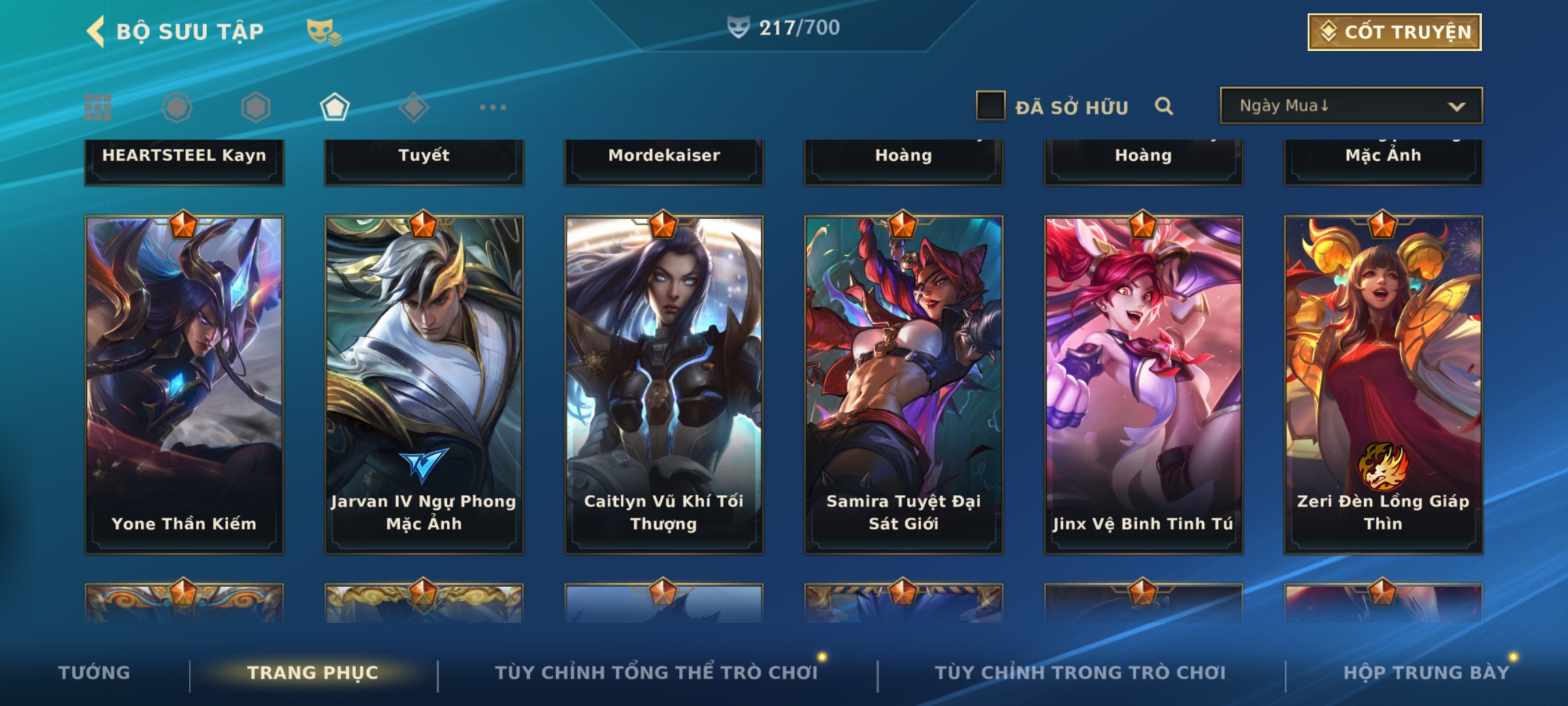Open more filters via three-dots icon
This screenshot has width=1568, height=706.
coord(493,107)
